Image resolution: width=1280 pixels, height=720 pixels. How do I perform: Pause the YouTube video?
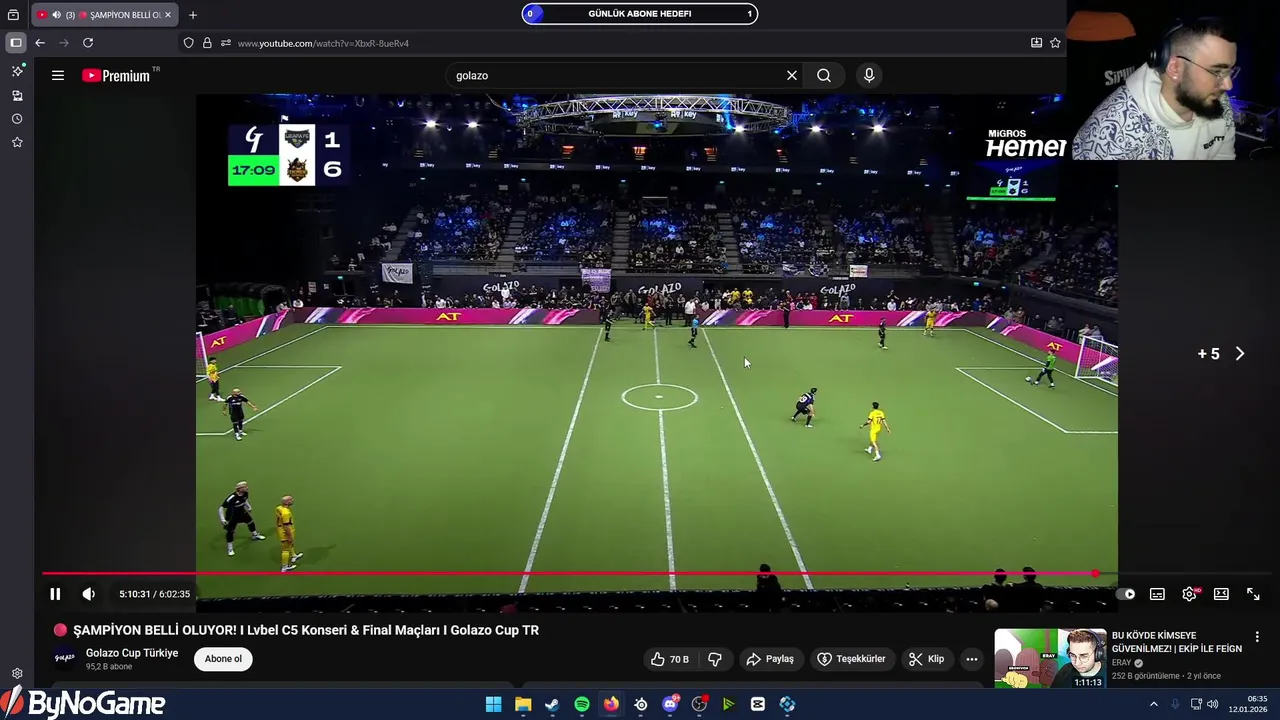coord(55,594)
